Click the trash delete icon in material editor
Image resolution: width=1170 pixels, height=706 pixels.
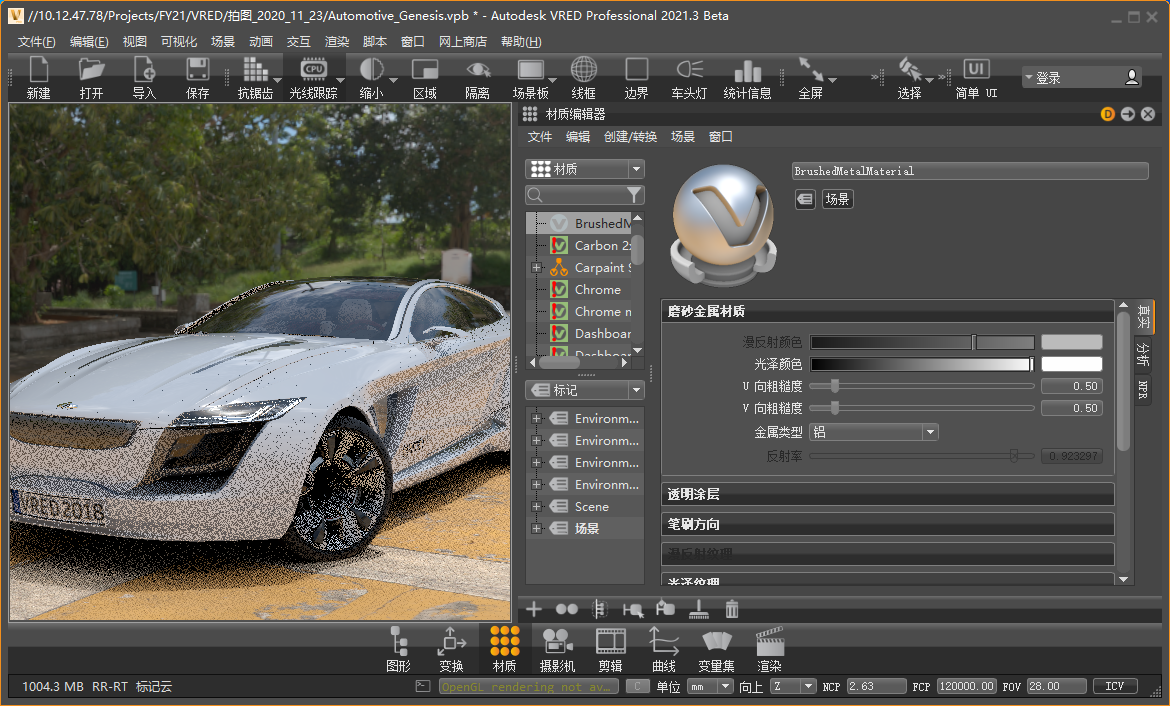point(732,608)
